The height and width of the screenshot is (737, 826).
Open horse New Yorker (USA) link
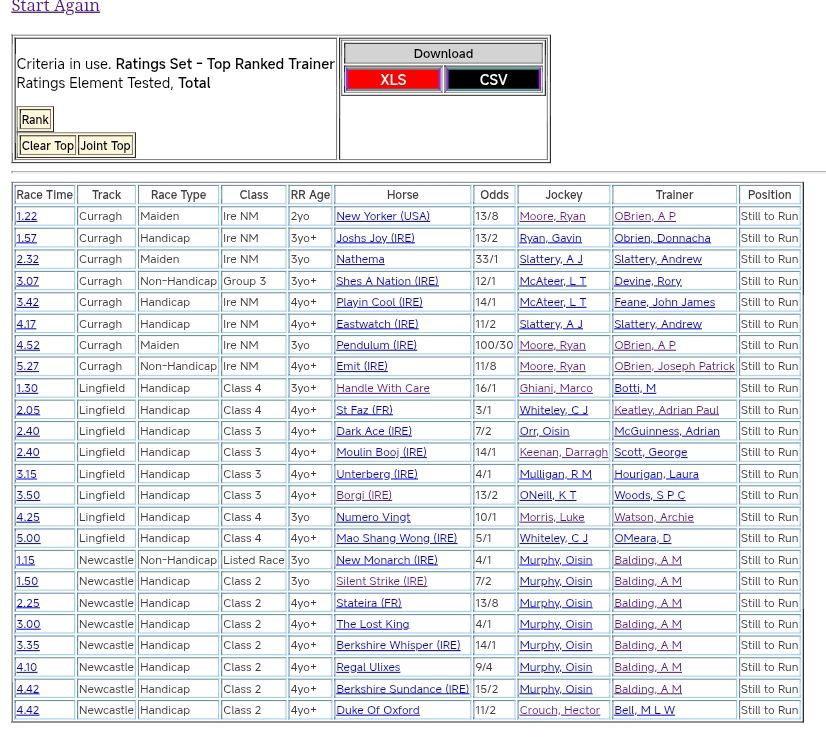click(383, 216)
